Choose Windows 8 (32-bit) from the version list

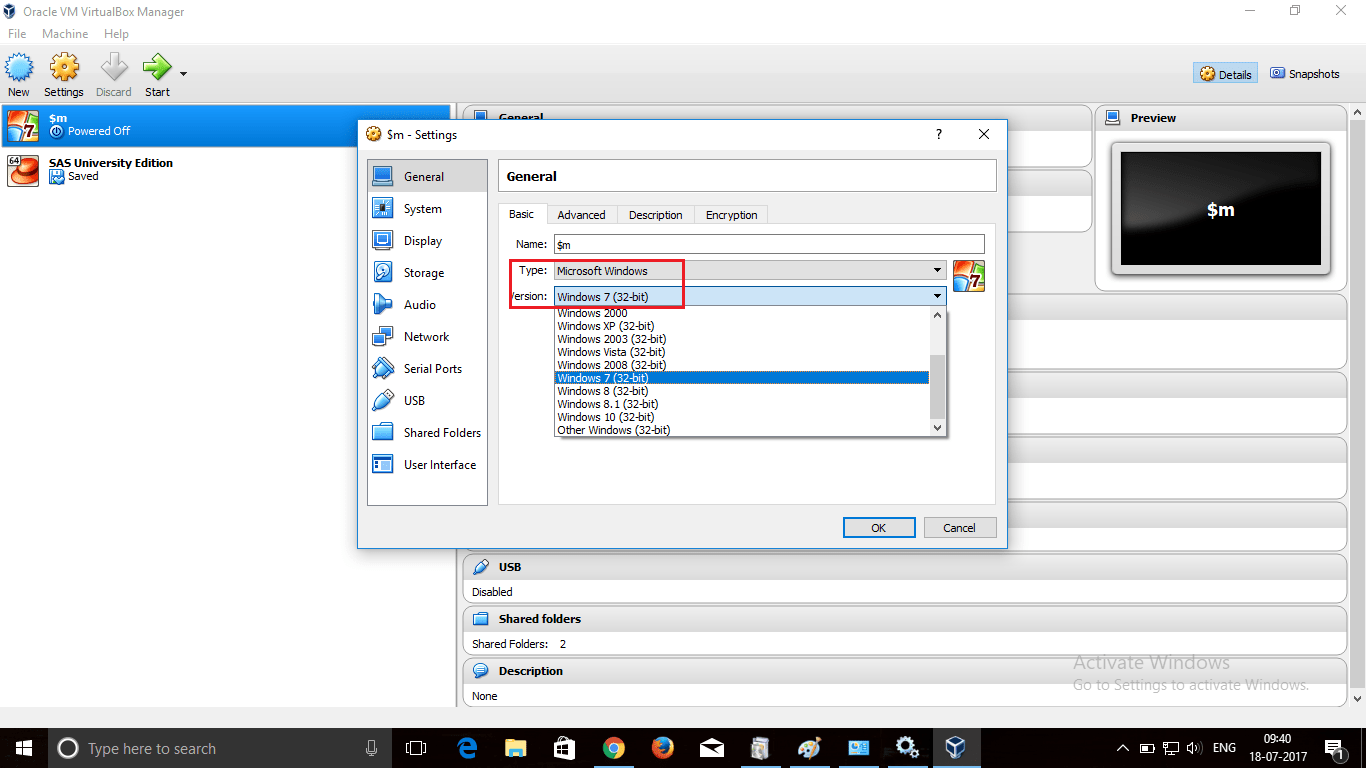point(742,391)
